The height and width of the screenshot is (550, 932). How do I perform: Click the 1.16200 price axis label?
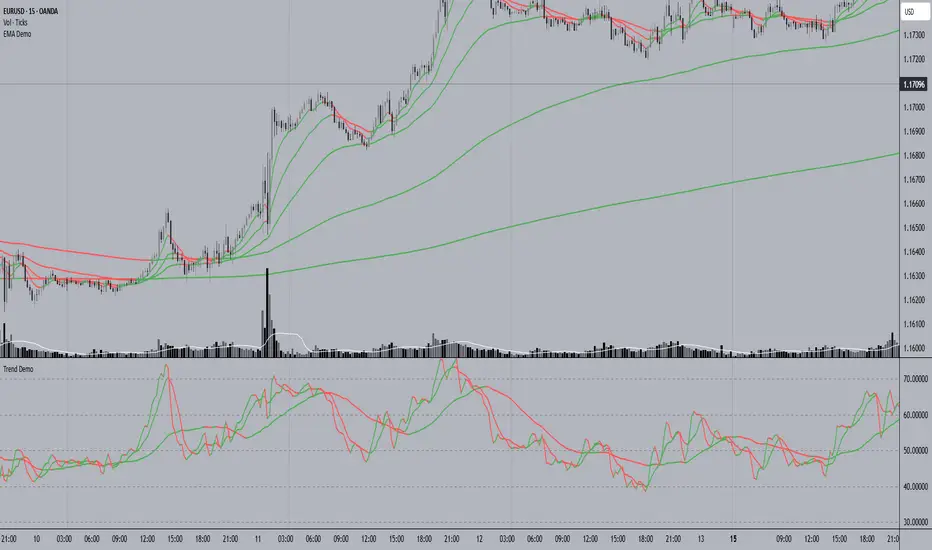coord(914,300)
